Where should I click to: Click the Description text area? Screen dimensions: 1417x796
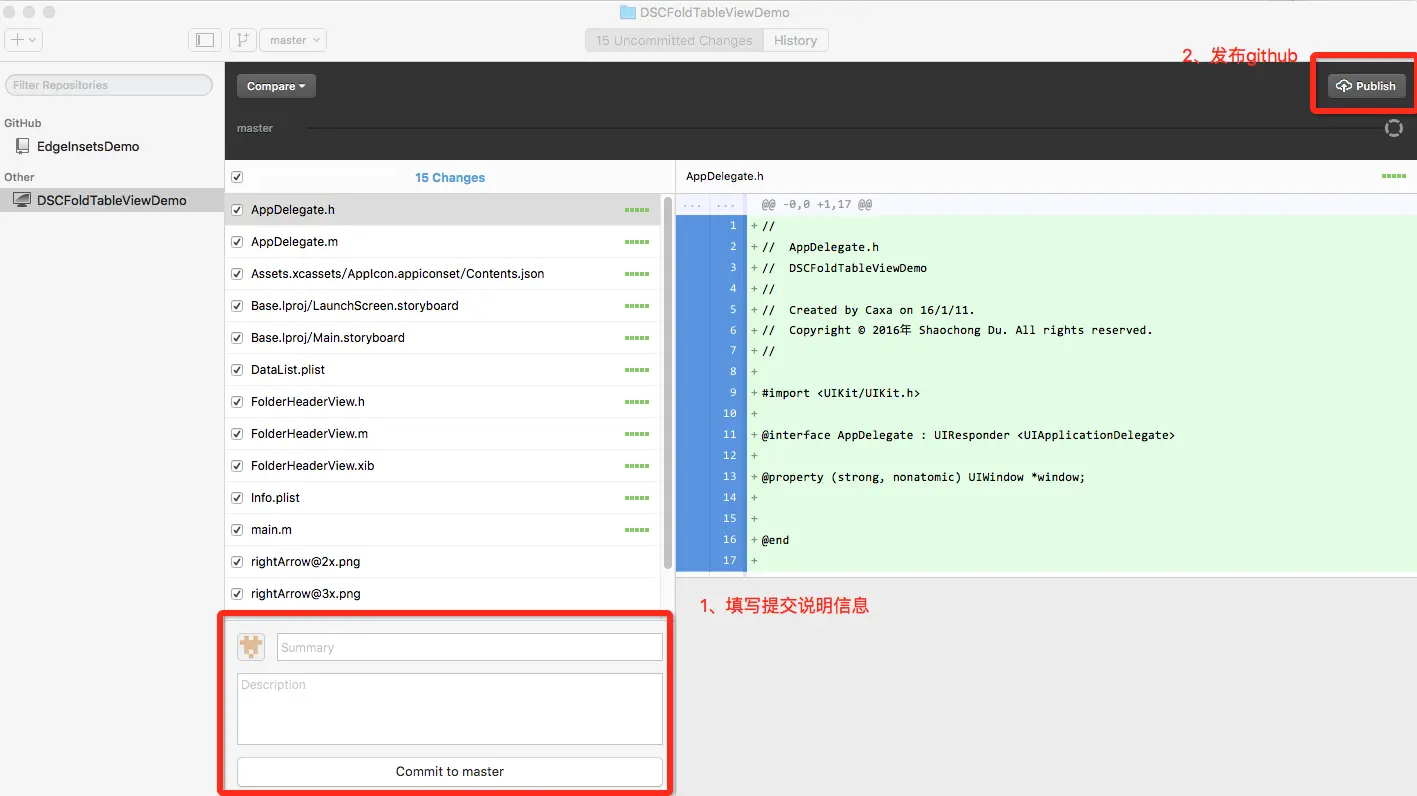450,709
